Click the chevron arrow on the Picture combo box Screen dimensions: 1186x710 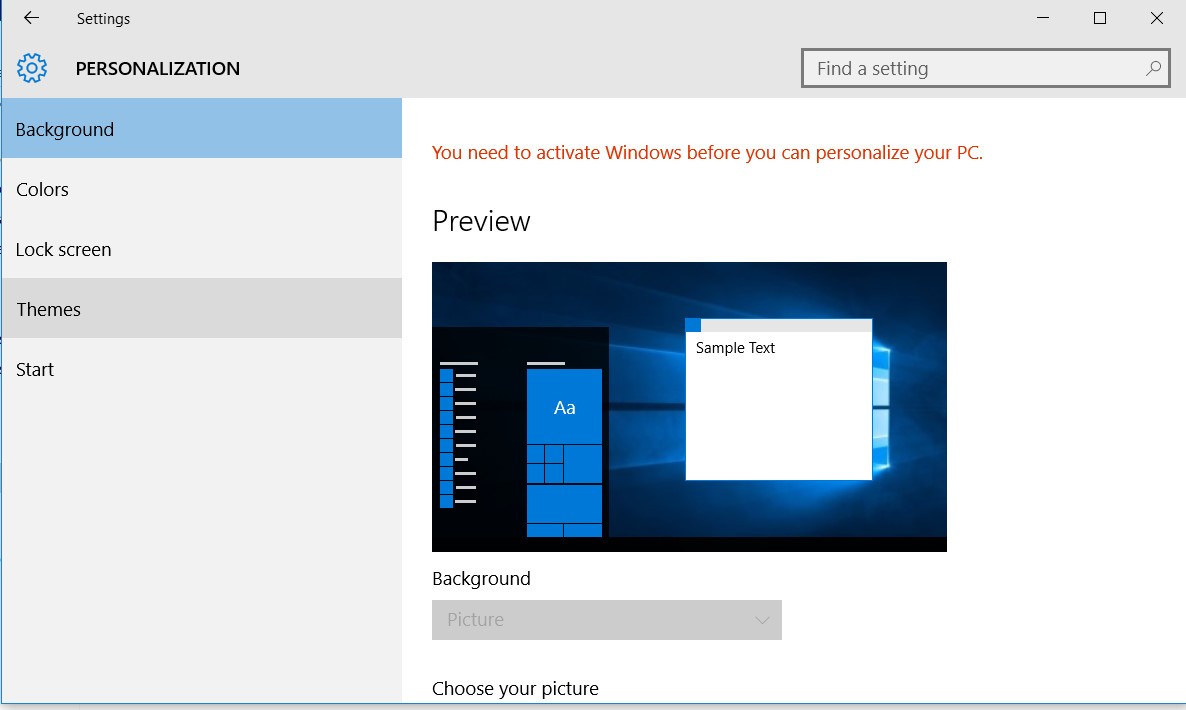click(x=762, y=620)
